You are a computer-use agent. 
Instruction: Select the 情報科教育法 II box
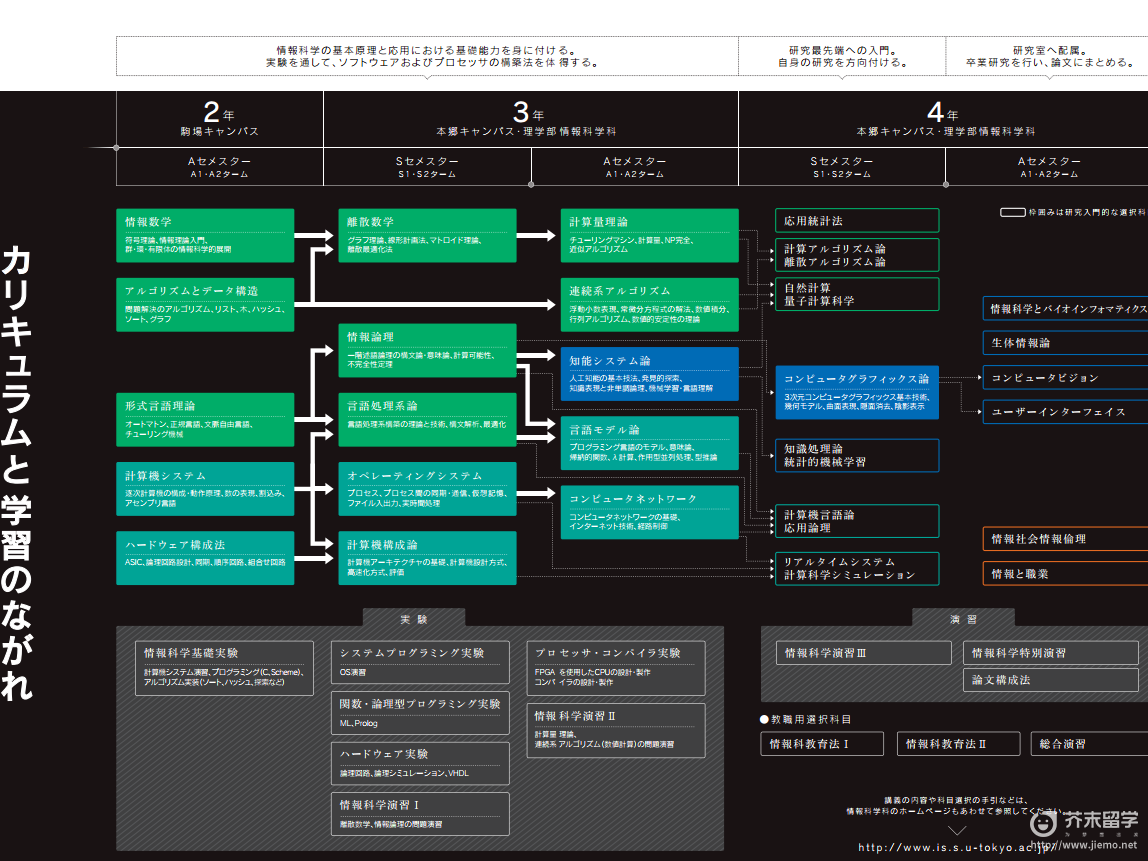[x=958, y=744]
